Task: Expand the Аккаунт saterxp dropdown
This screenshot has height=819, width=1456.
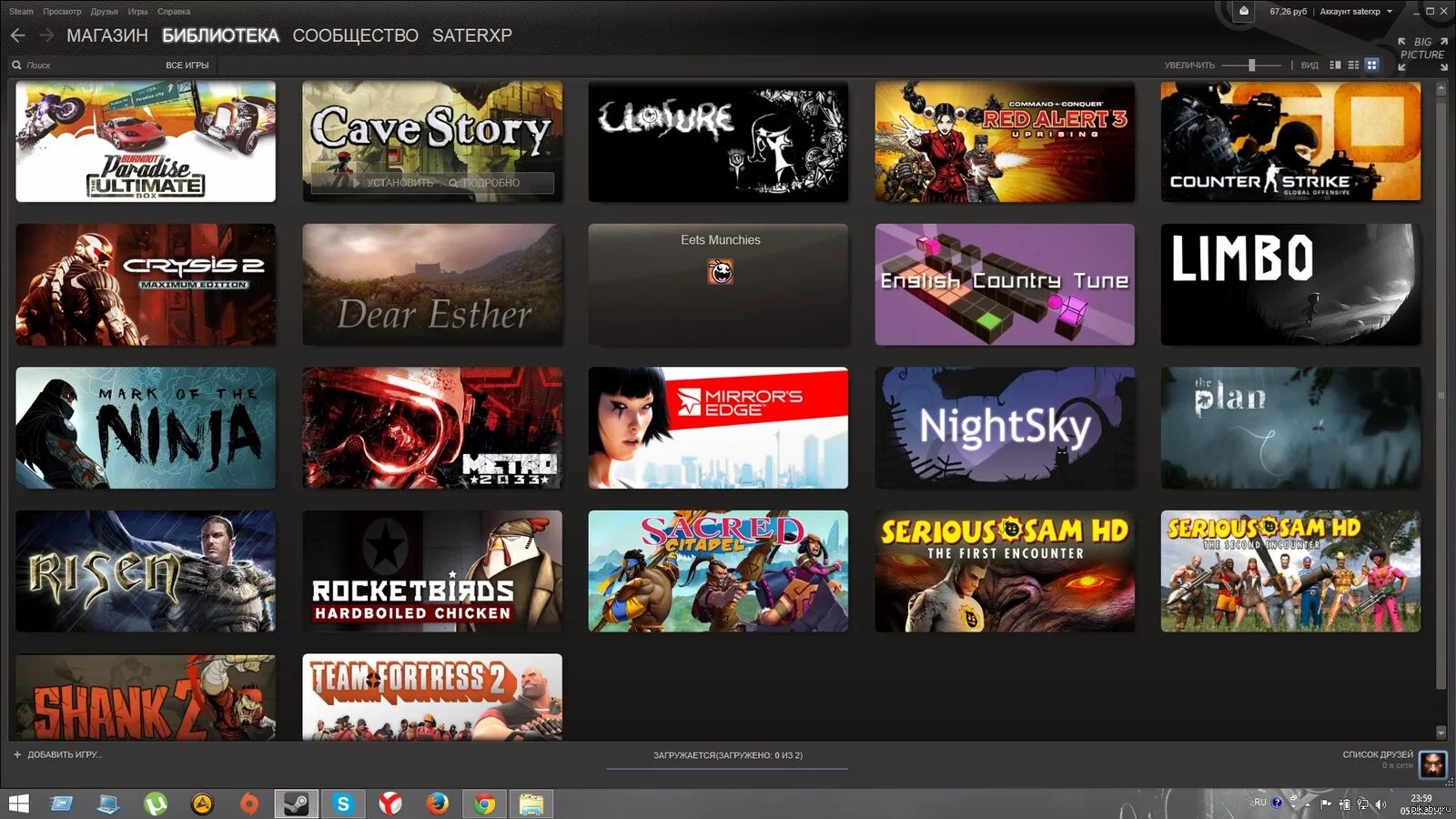Action: [1356, 12]
